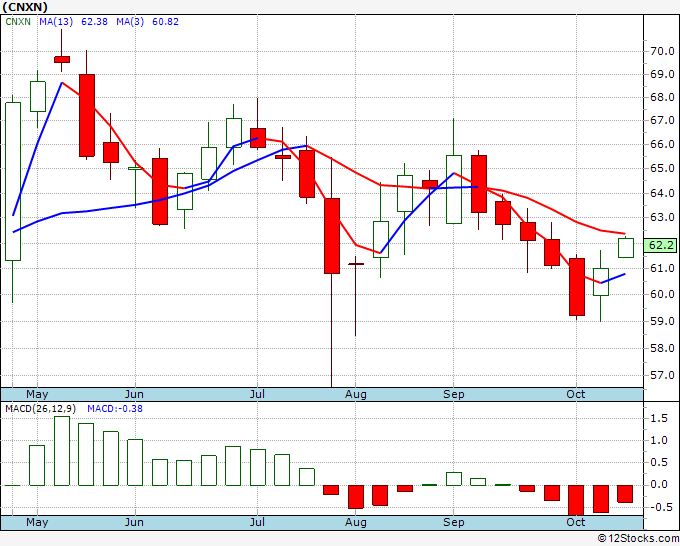Click the 0.5 MACD axis label
The width and height of the screenshot is (680, 546).
tap(659, 463)
